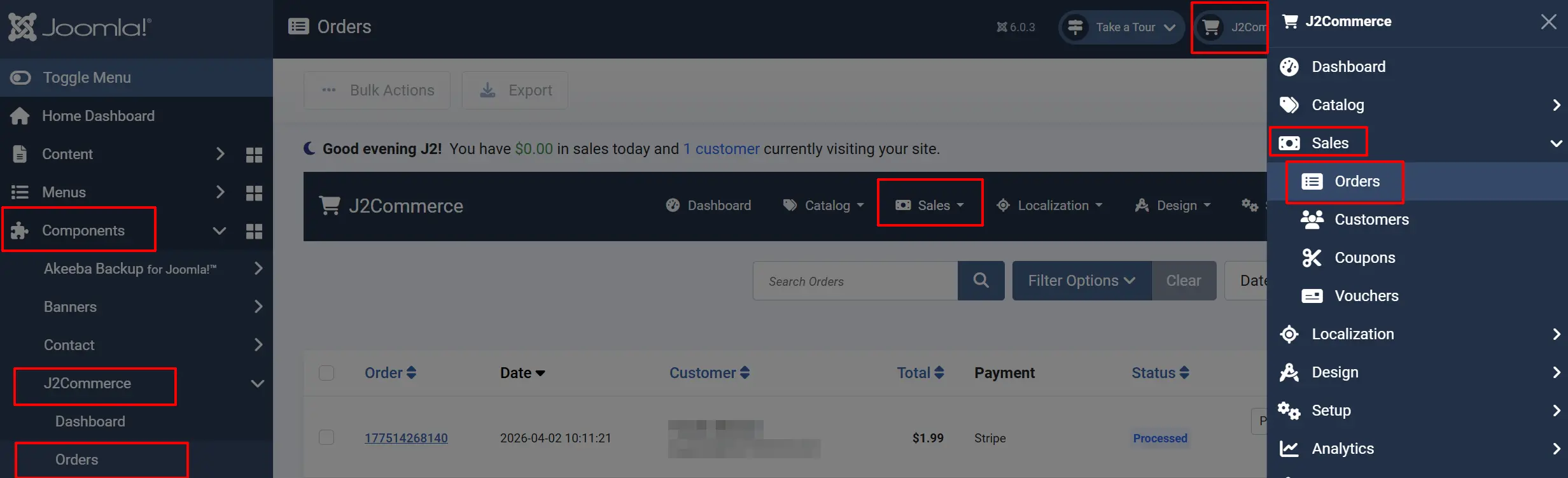The height and width of the screenshot is (478, 1568).
Task: Expand Analytics in the side panel
Action: click(1556, 449)
